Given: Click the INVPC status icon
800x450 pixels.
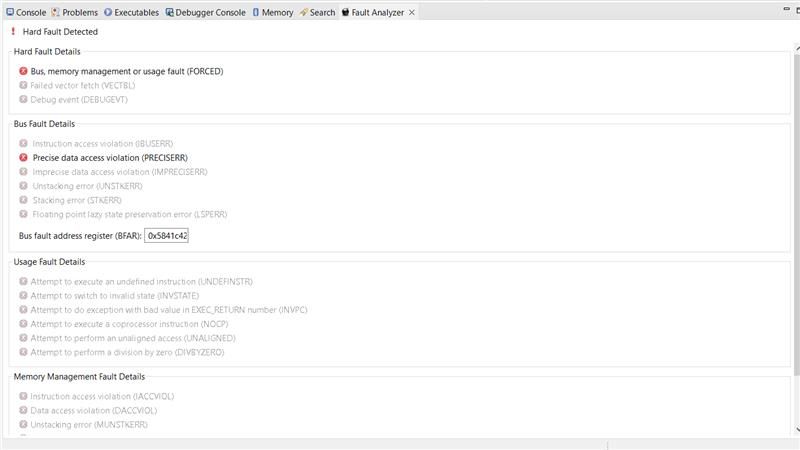Looking at the screenshot, I should (x=23, y=310).
